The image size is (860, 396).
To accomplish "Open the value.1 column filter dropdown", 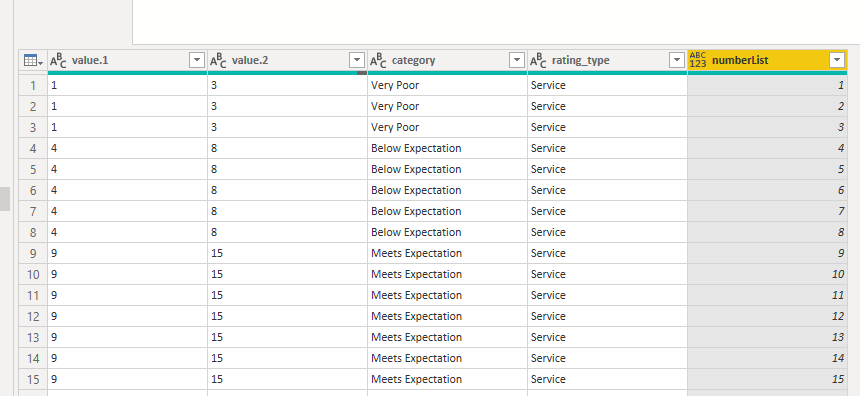I will tap(197, 60).
